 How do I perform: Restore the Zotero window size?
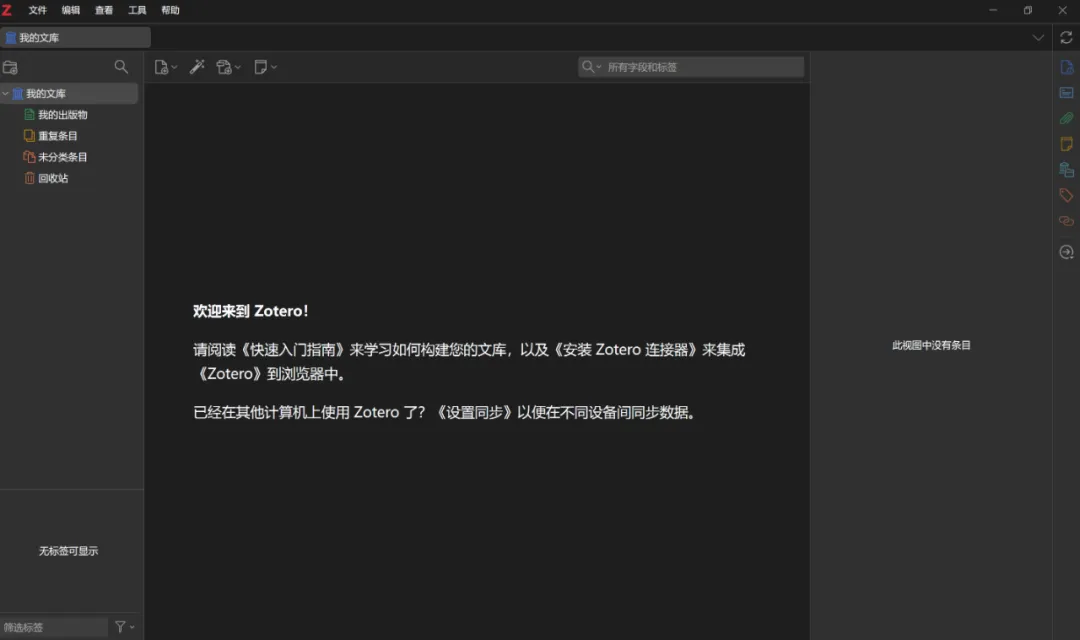point(1028,10)
